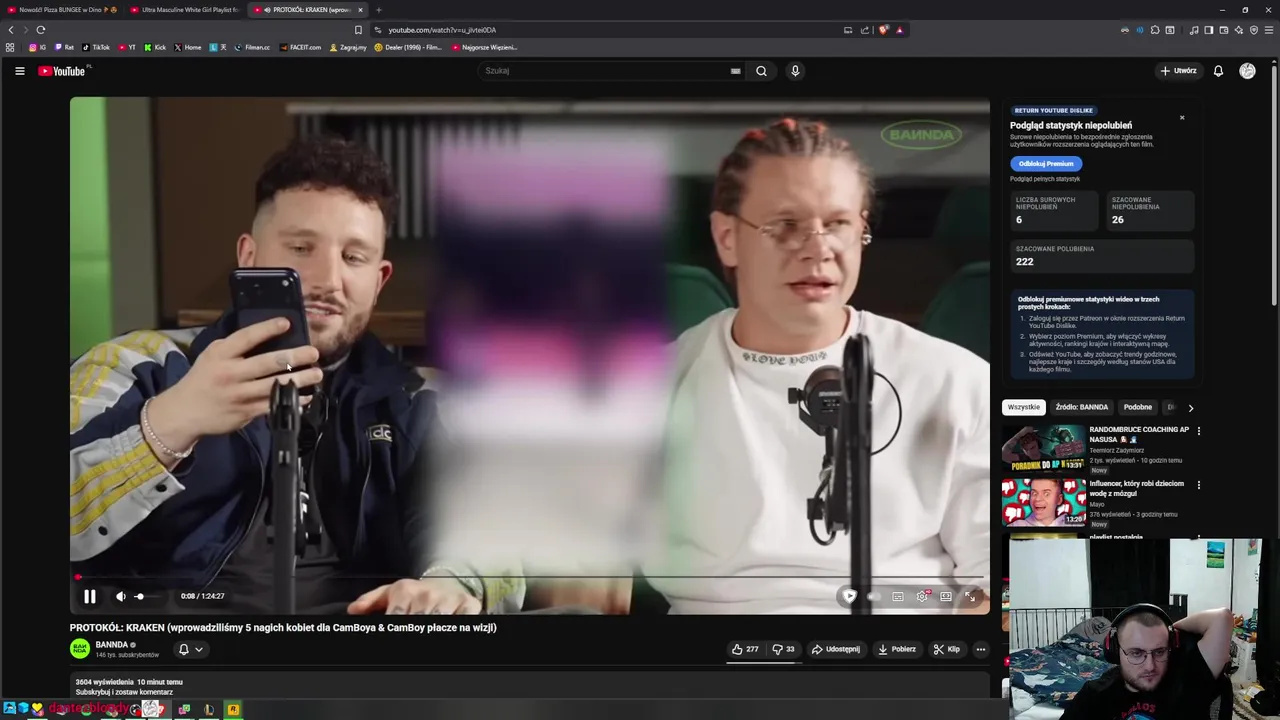Click the Udostępnij share button
1280x720 pixels.
tap(836, 649)
